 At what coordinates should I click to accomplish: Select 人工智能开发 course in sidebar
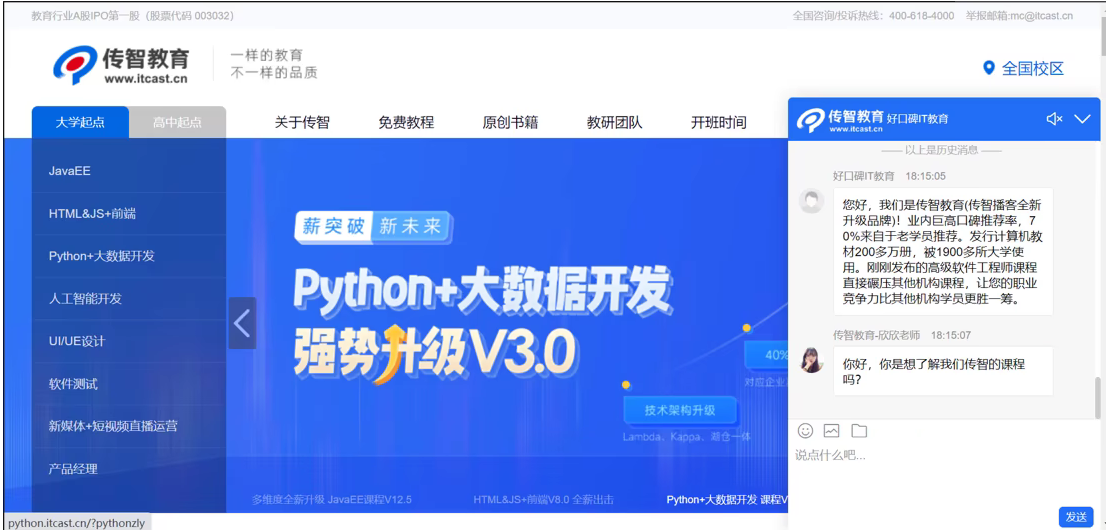129,299
